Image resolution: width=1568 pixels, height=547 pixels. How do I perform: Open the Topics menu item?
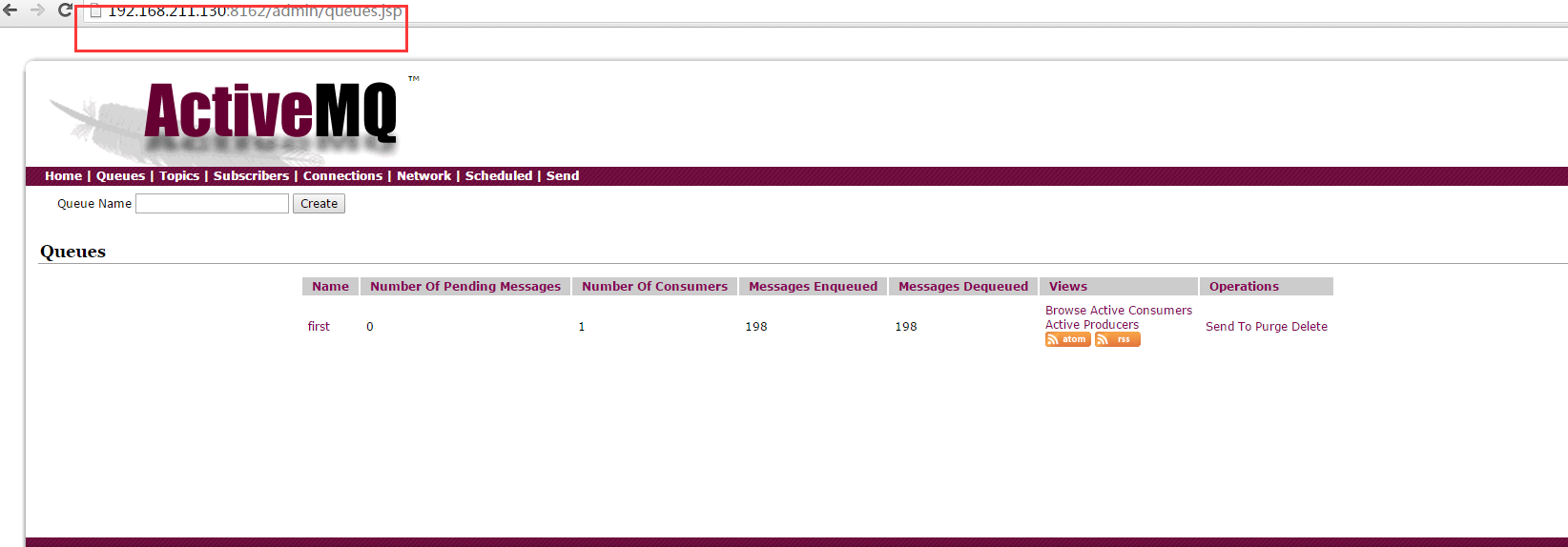click(x=179, y=176)
